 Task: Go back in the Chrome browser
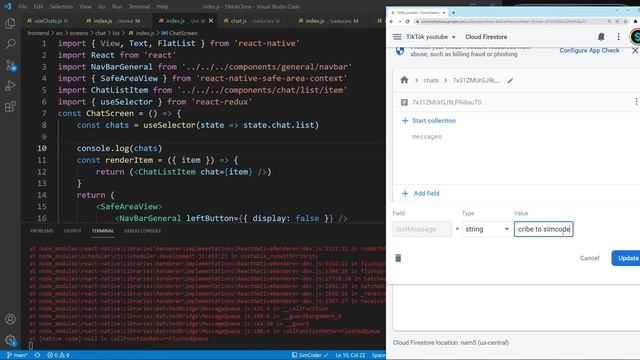point(392,21)
